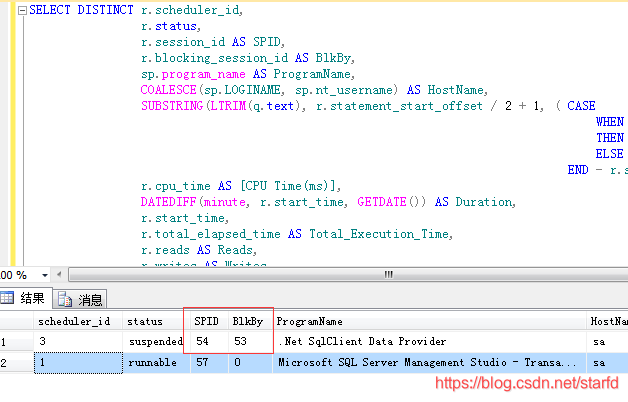This screenshot has height=402, width=628.
Task: Click 'r.total_elapsed_time' in the query
Action: (x=211, y=234)
